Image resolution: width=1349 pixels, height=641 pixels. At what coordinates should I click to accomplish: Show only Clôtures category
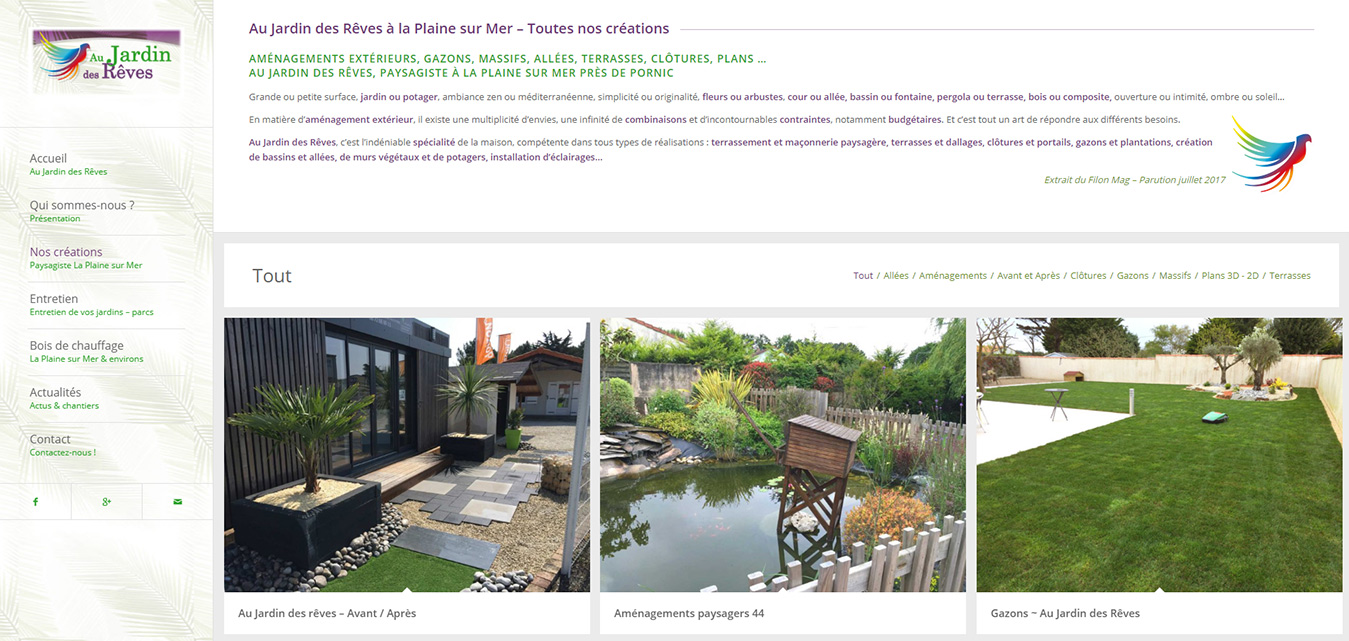(x=1088, y=276)
